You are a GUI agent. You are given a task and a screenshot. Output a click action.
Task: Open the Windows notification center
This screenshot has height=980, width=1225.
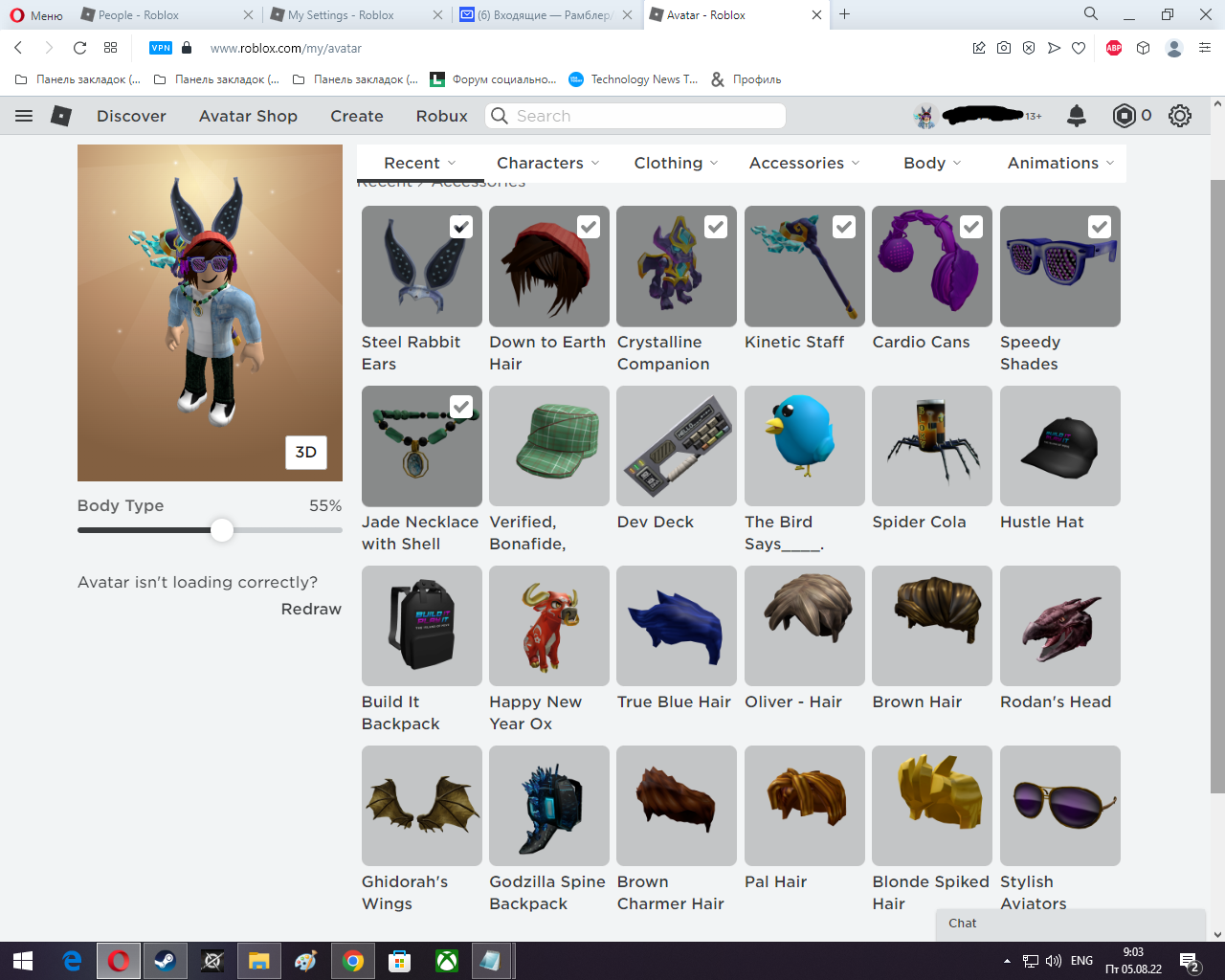(x=1190, y=962)
